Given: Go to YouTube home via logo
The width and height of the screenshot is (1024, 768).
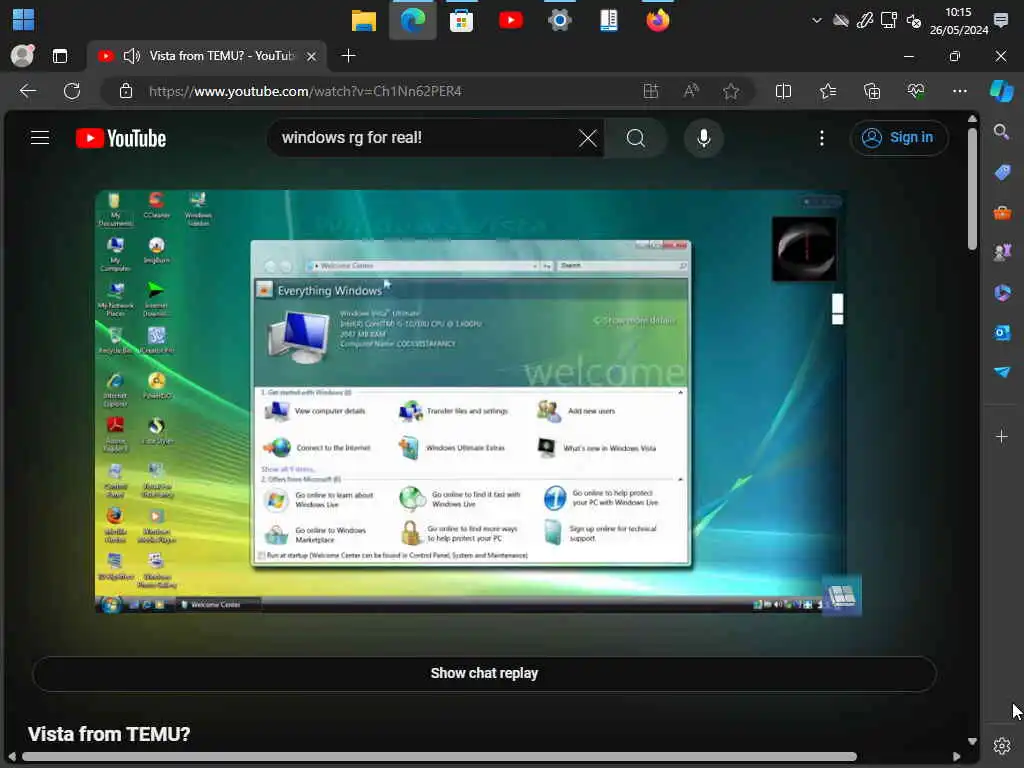Looking at the screenshot, I should 121,138.
